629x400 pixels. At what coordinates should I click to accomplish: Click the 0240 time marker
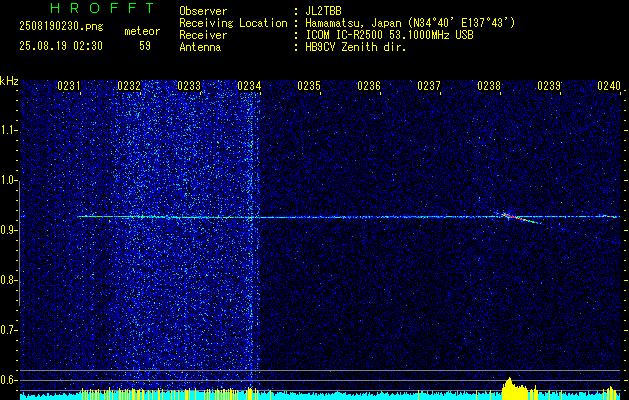(609, 86)
